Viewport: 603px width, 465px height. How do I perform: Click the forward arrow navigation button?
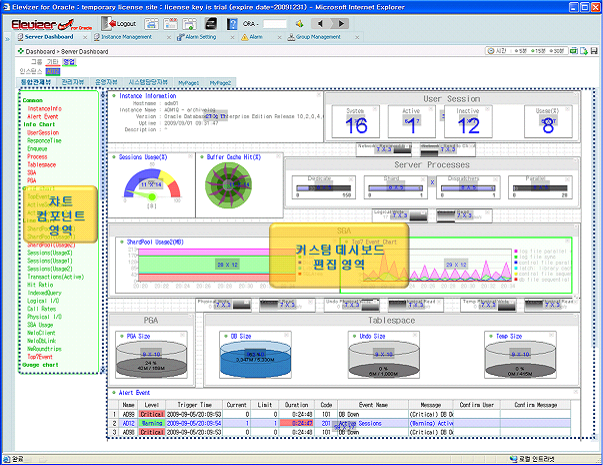(x=340, y=24)
